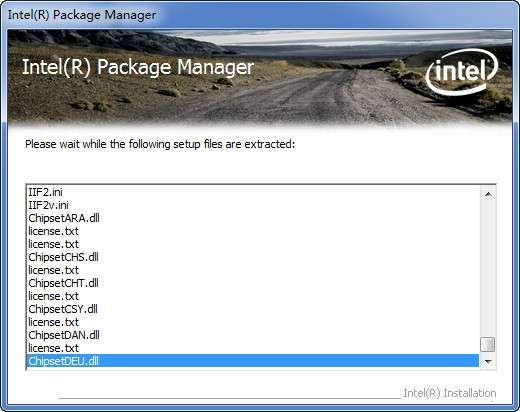Image resolution: width=520 pixels, height=412 pixels.
Task: Click the scroll down arrow of the file list
Action: pos(488,361)
